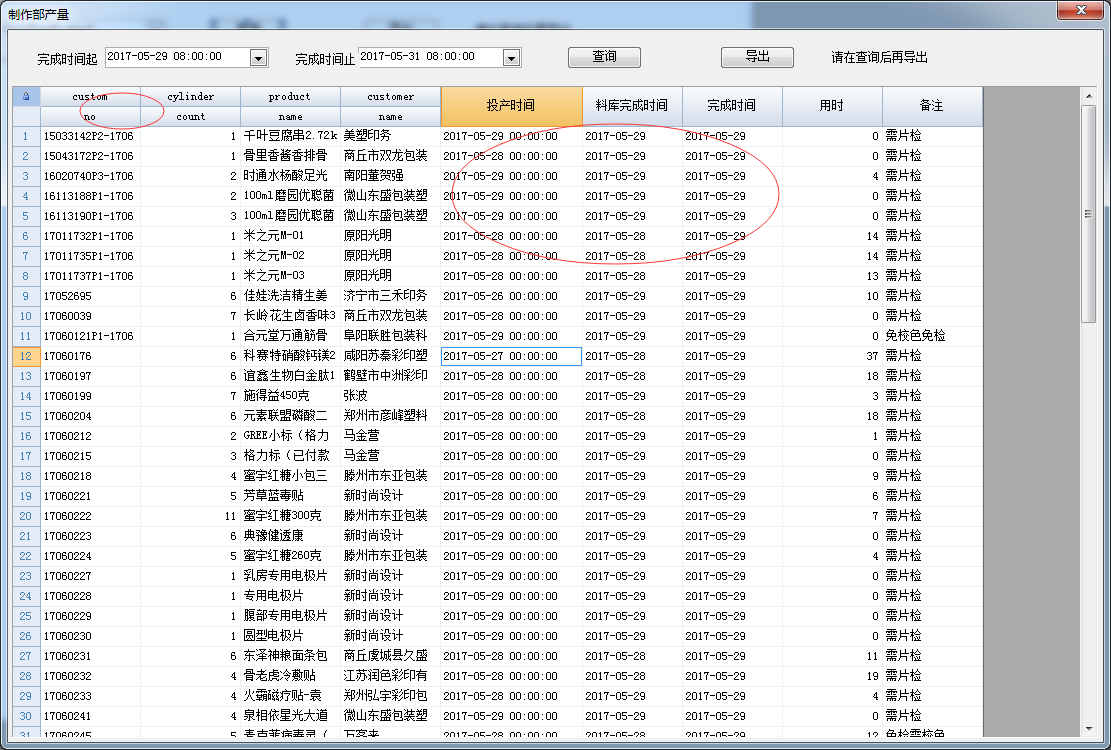1111x750 pixels.
Task: Click the 导出 button to export results
Action: click(x=756, y=57)
